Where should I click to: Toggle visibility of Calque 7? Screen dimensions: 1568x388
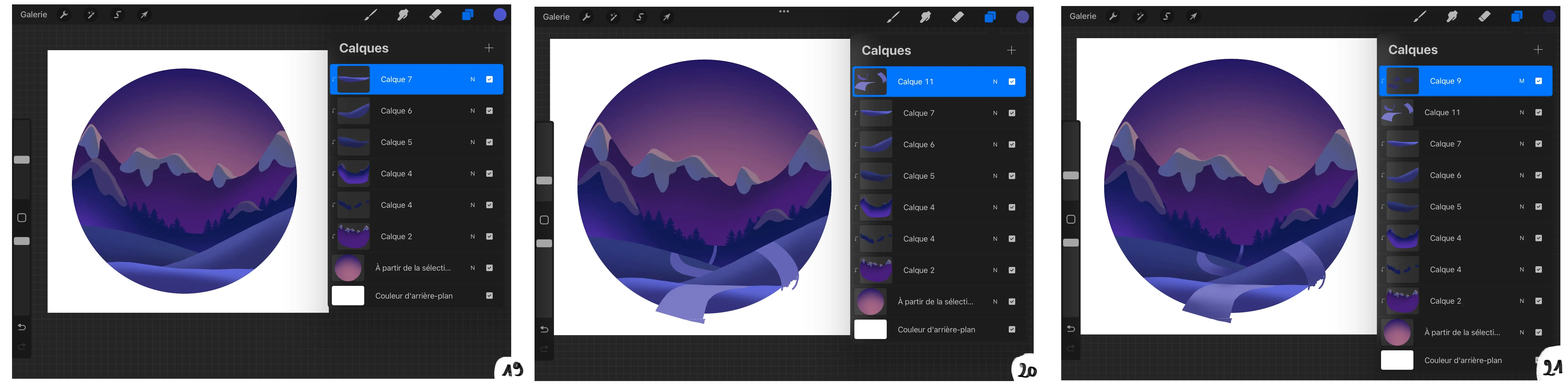tap(489, 79)
